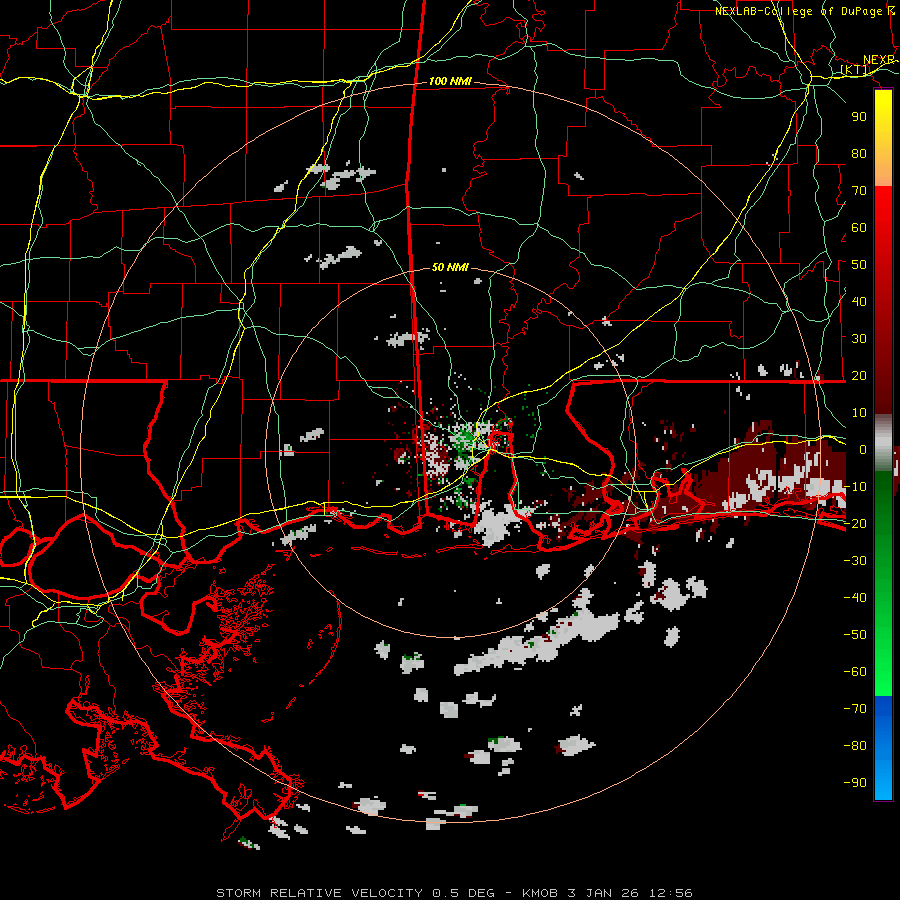900x900 pixels.
Task: Click the -70 value on velocity scale
Action: [x=855, y=709]
